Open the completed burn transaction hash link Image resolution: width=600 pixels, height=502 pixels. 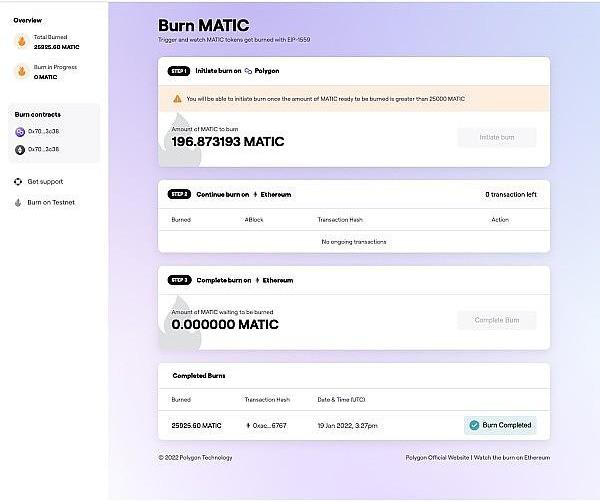tap(270, 425)
